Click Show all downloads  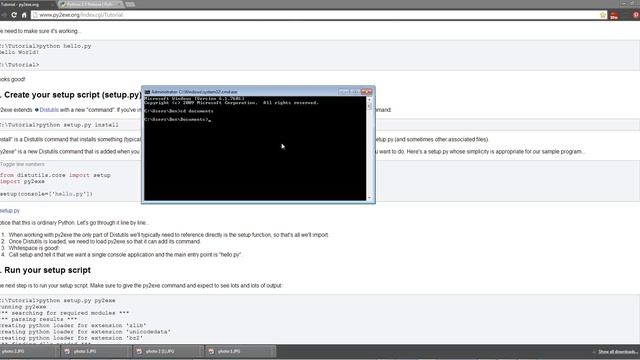617,352
